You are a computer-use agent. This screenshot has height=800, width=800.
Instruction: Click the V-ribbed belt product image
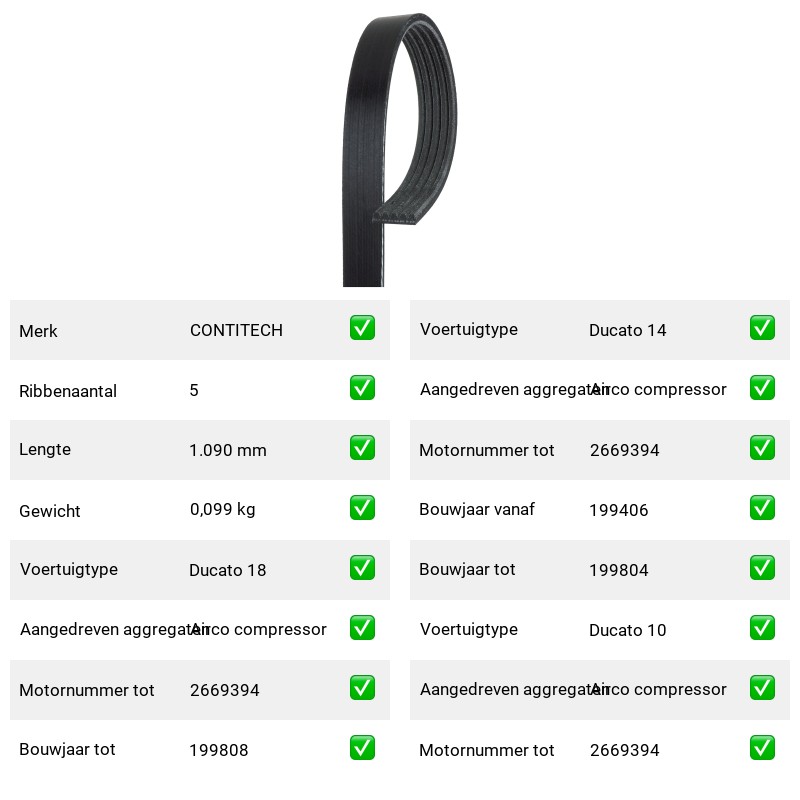[399, 149]
